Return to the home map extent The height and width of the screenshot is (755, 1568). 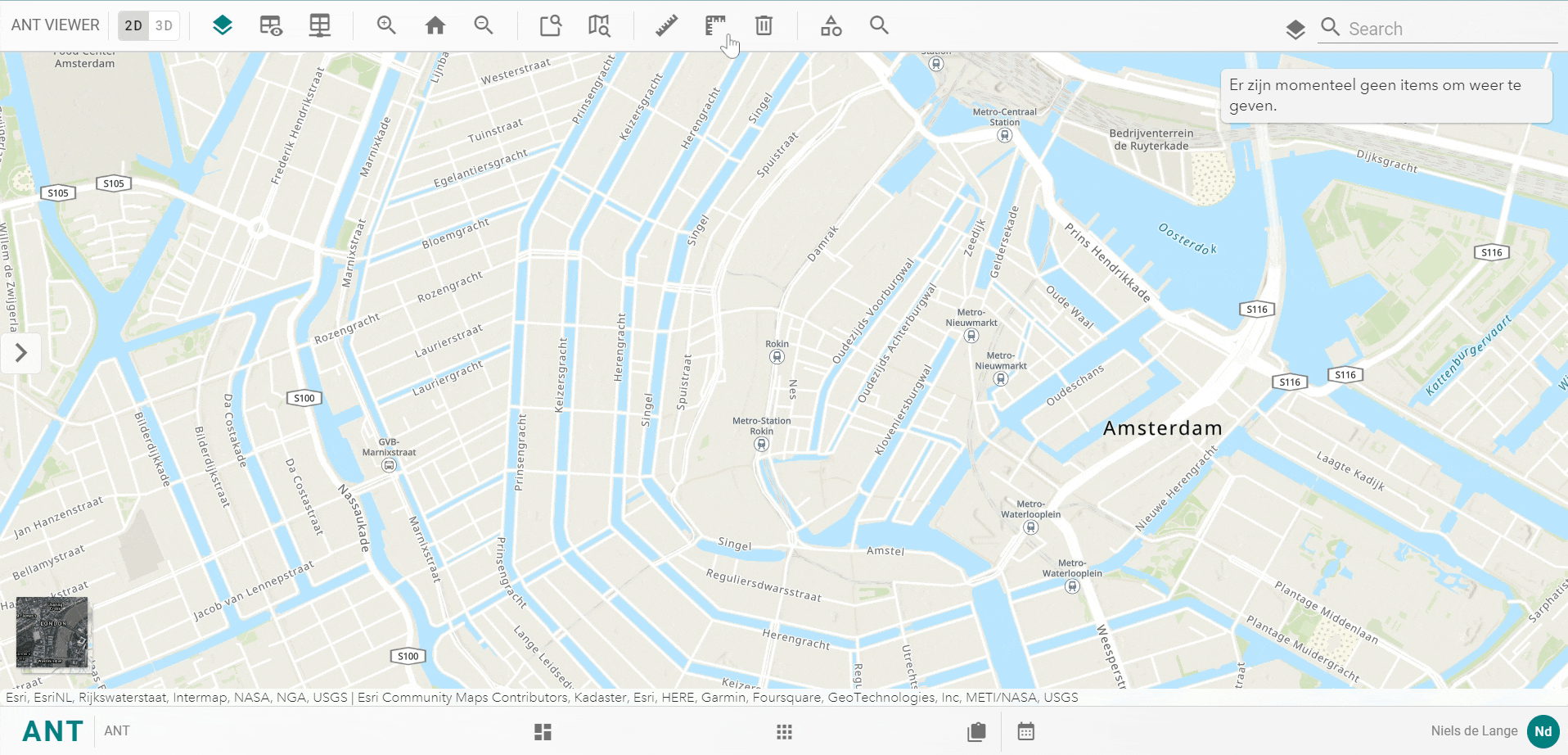435,25
